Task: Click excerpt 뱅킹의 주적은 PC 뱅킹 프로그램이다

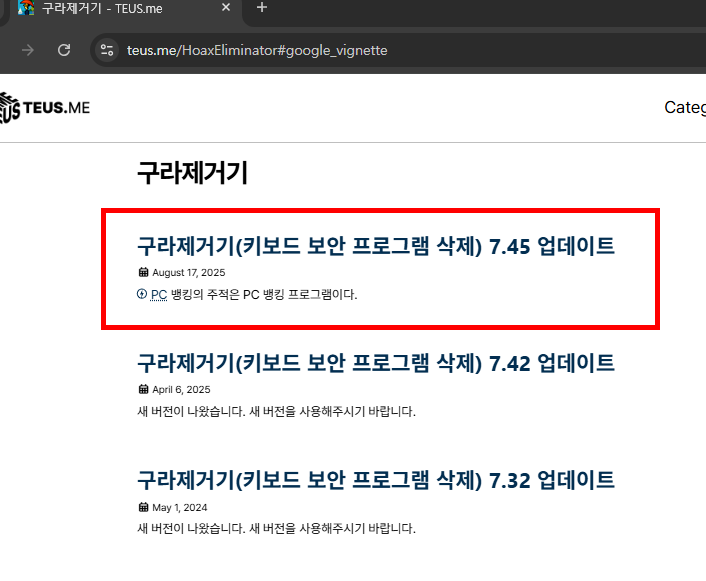Action: (x=264, y=295)
